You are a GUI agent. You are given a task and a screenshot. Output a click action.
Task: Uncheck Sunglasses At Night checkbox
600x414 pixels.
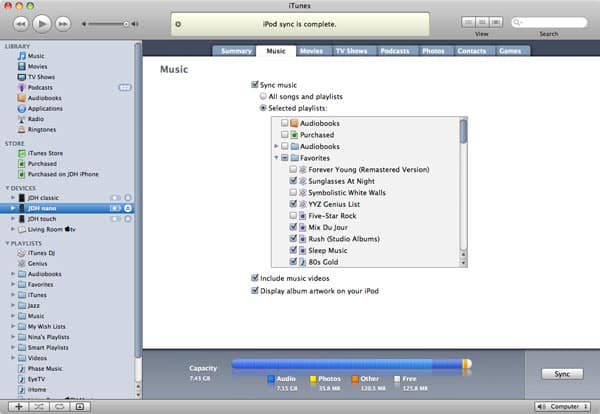(293, 181)
